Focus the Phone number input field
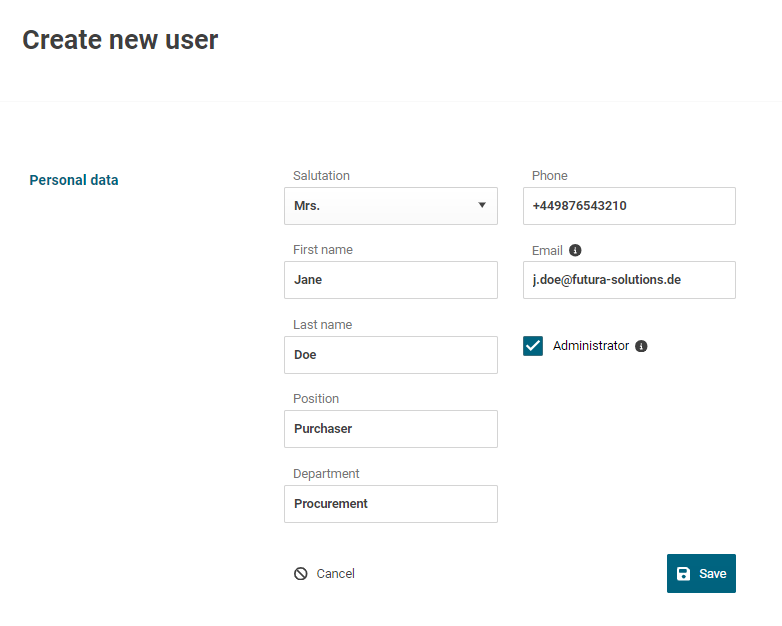782x626 pixels. coord(629,206)
